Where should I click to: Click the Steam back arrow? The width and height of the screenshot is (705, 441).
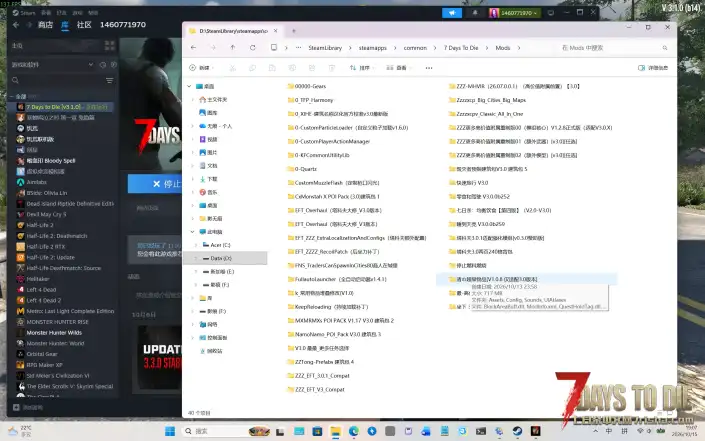pos(16,25)
